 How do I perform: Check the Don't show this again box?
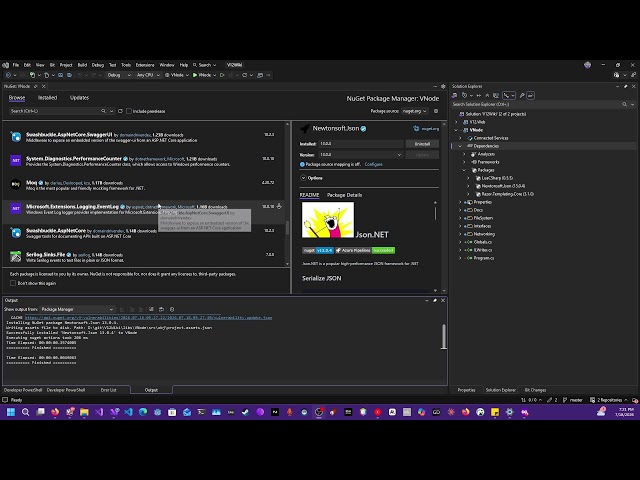click(x=13, y=283)
